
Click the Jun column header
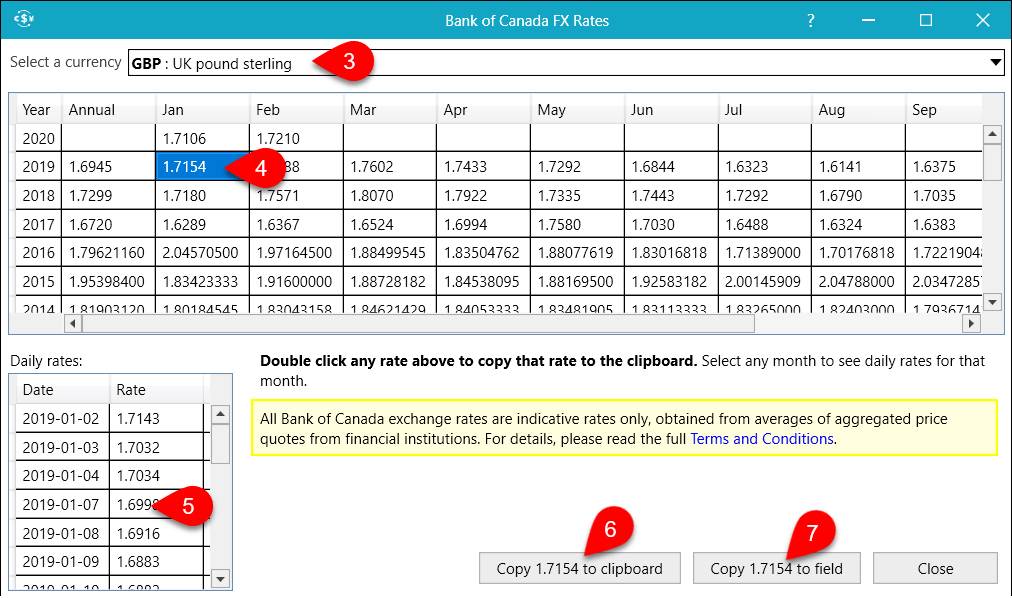click(x=671, y=110)
